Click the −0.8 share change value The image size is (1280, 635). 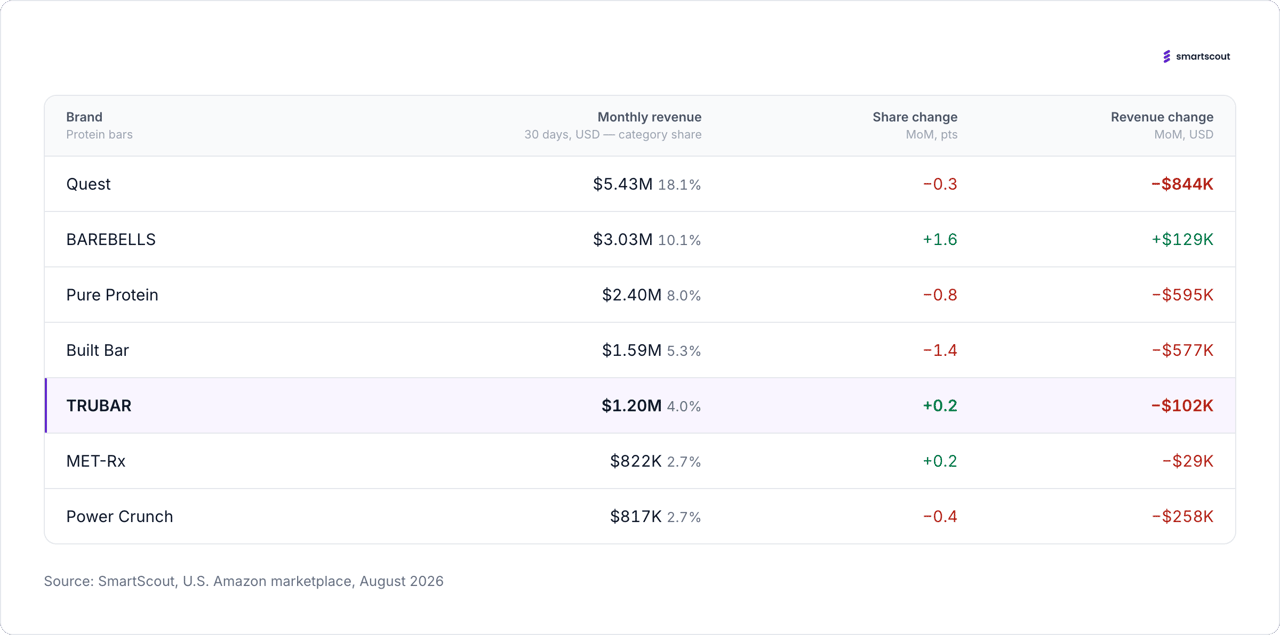(940, 295)
